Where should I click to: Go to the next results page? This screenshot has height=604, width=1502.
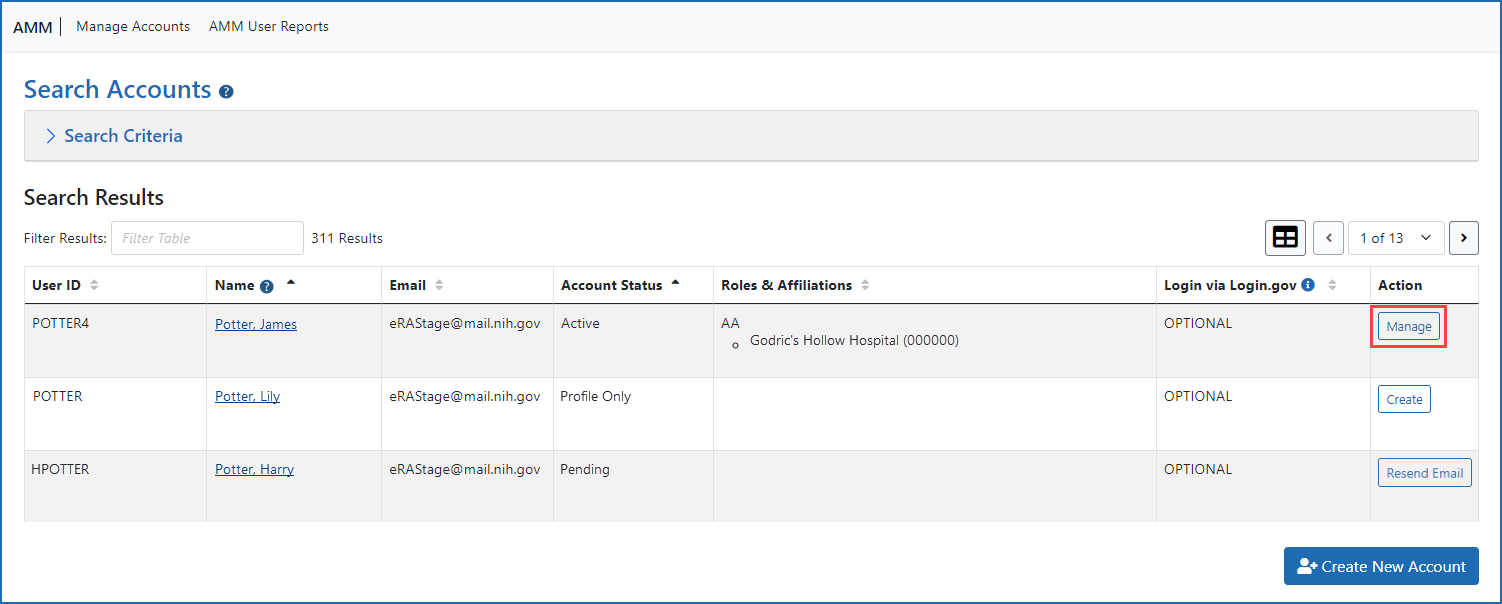(1464, 238)
